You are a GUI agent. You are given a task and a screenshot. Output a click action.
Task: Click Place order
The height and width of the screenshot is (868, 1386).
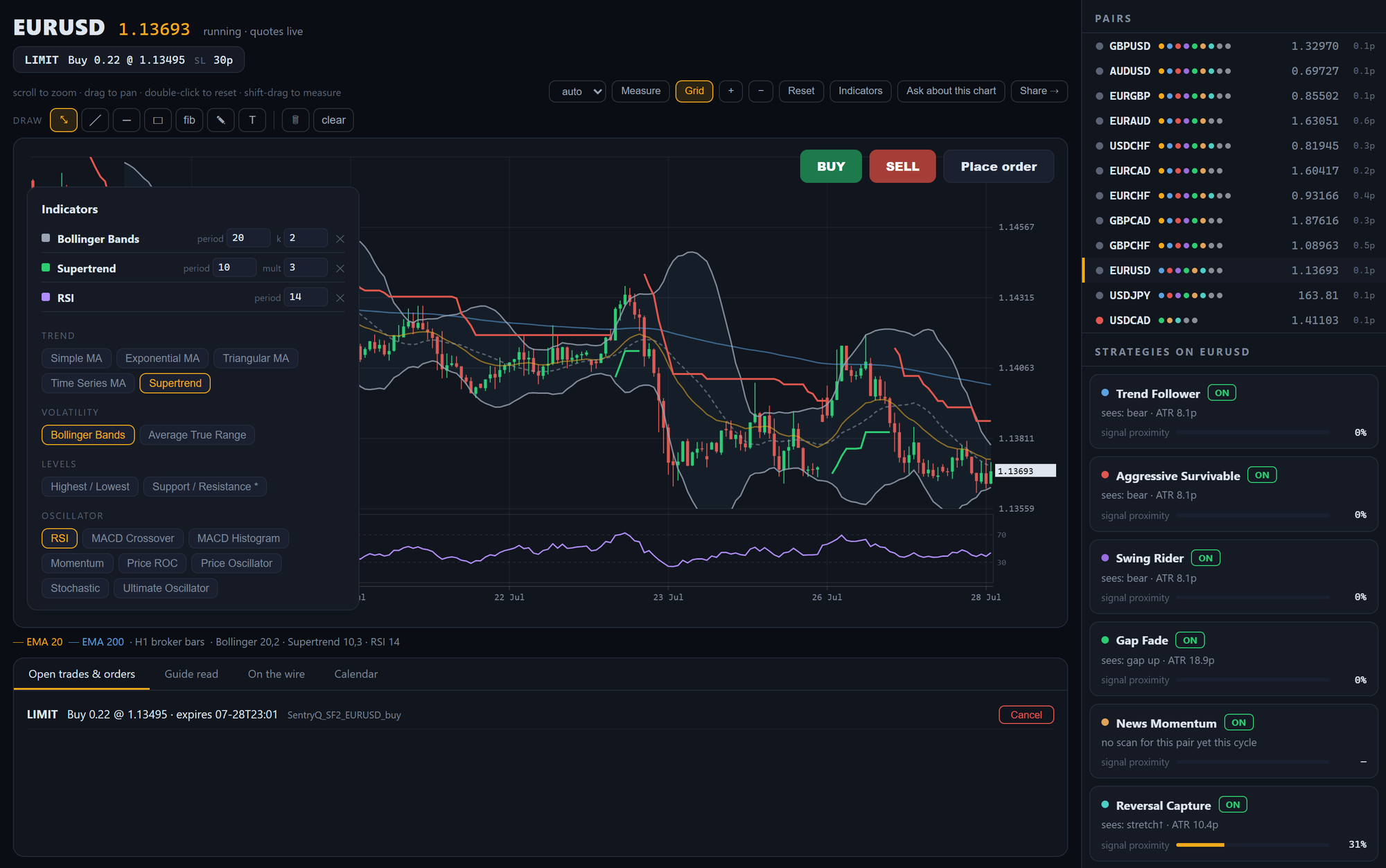click(999, 166)
